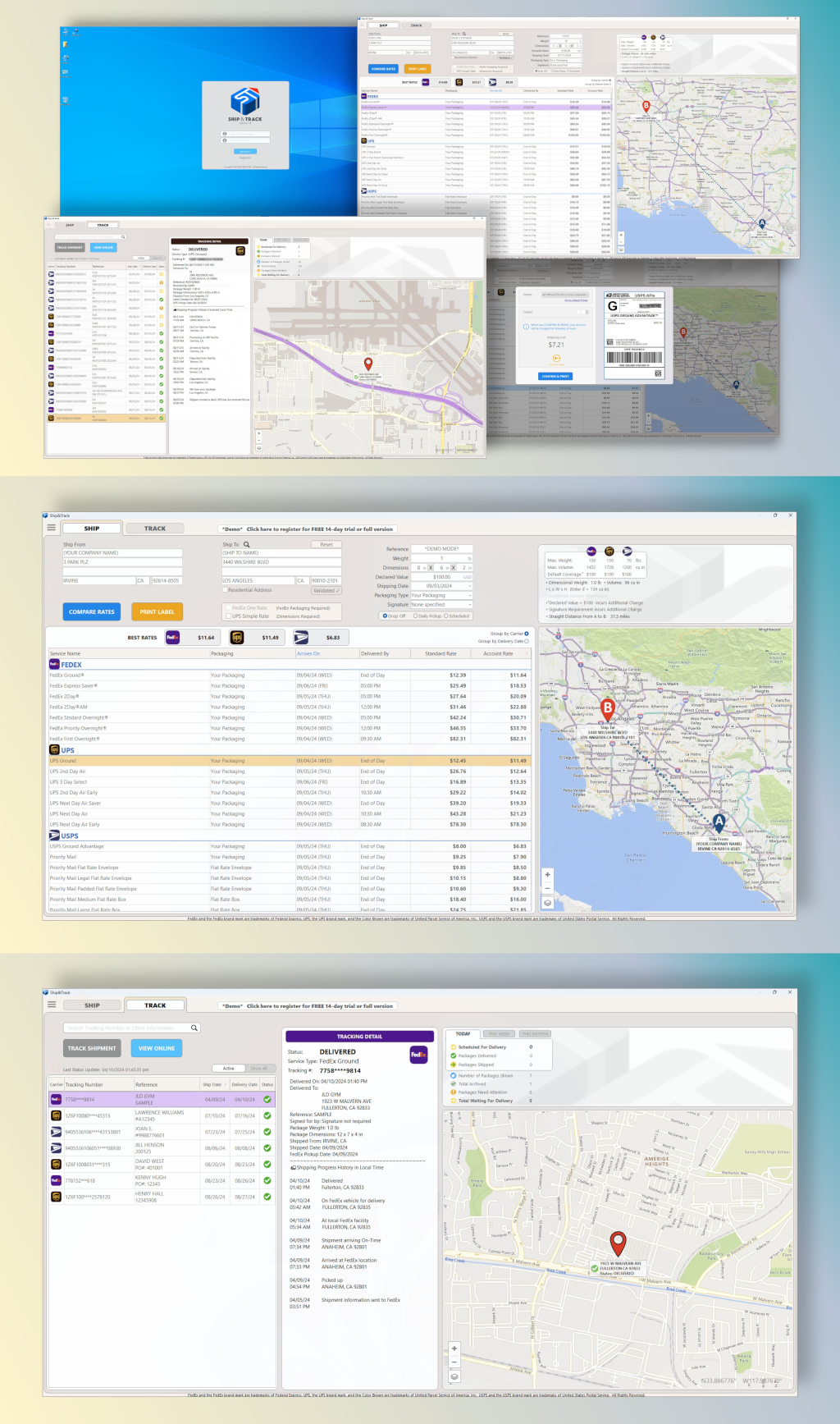Switch to the THIS WEEK tab
The height and width of the screenshot is (1424, 840).
coord(498,1034)
